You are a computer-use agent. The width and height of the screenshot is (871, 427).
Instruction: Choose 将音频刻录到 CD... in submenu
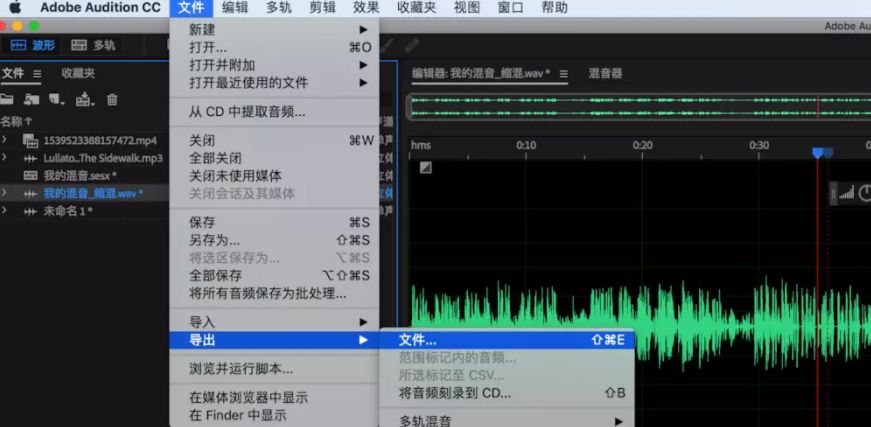click(x=507, y=393)
